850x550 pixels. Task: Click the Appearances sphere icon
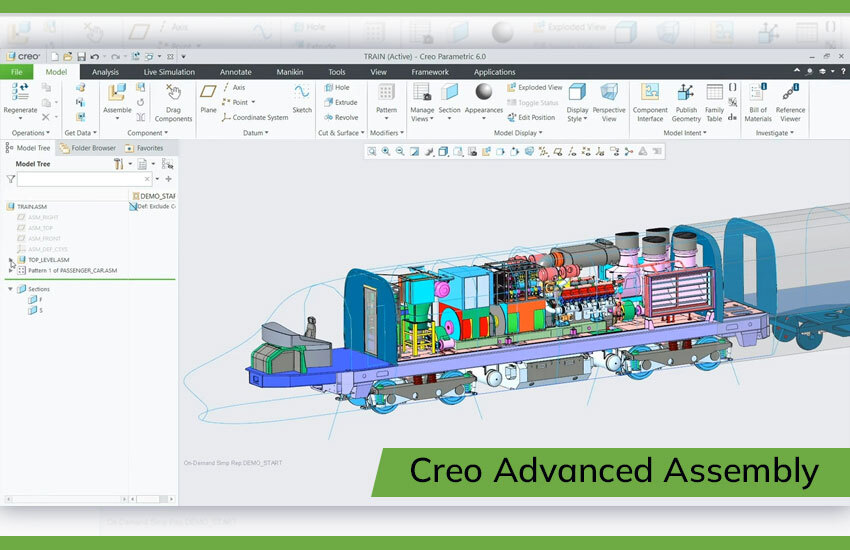tap(484, 92)
